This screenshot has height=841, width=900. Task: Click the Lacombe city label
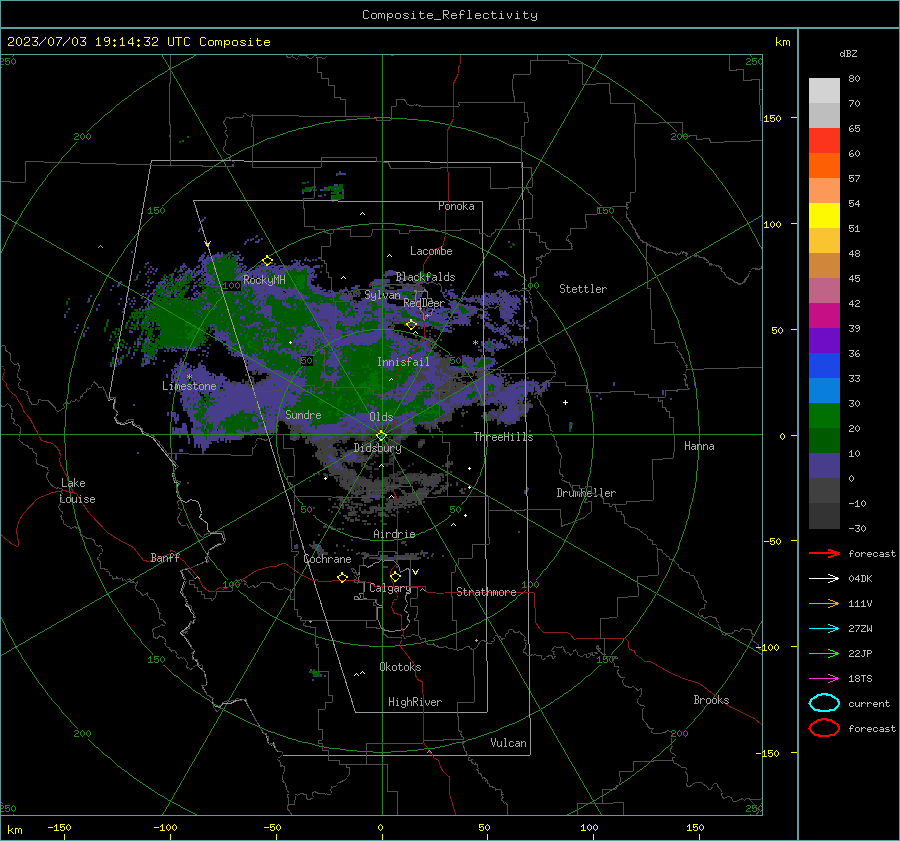pyautogui.click(x=431, y=251)
